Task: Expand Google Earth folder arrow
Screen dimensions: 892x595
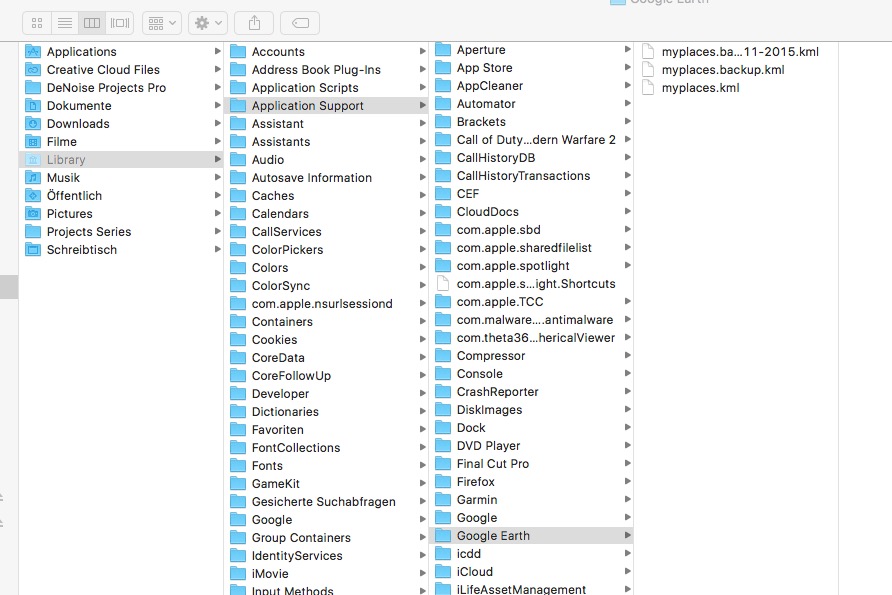Action: (627, 536)
